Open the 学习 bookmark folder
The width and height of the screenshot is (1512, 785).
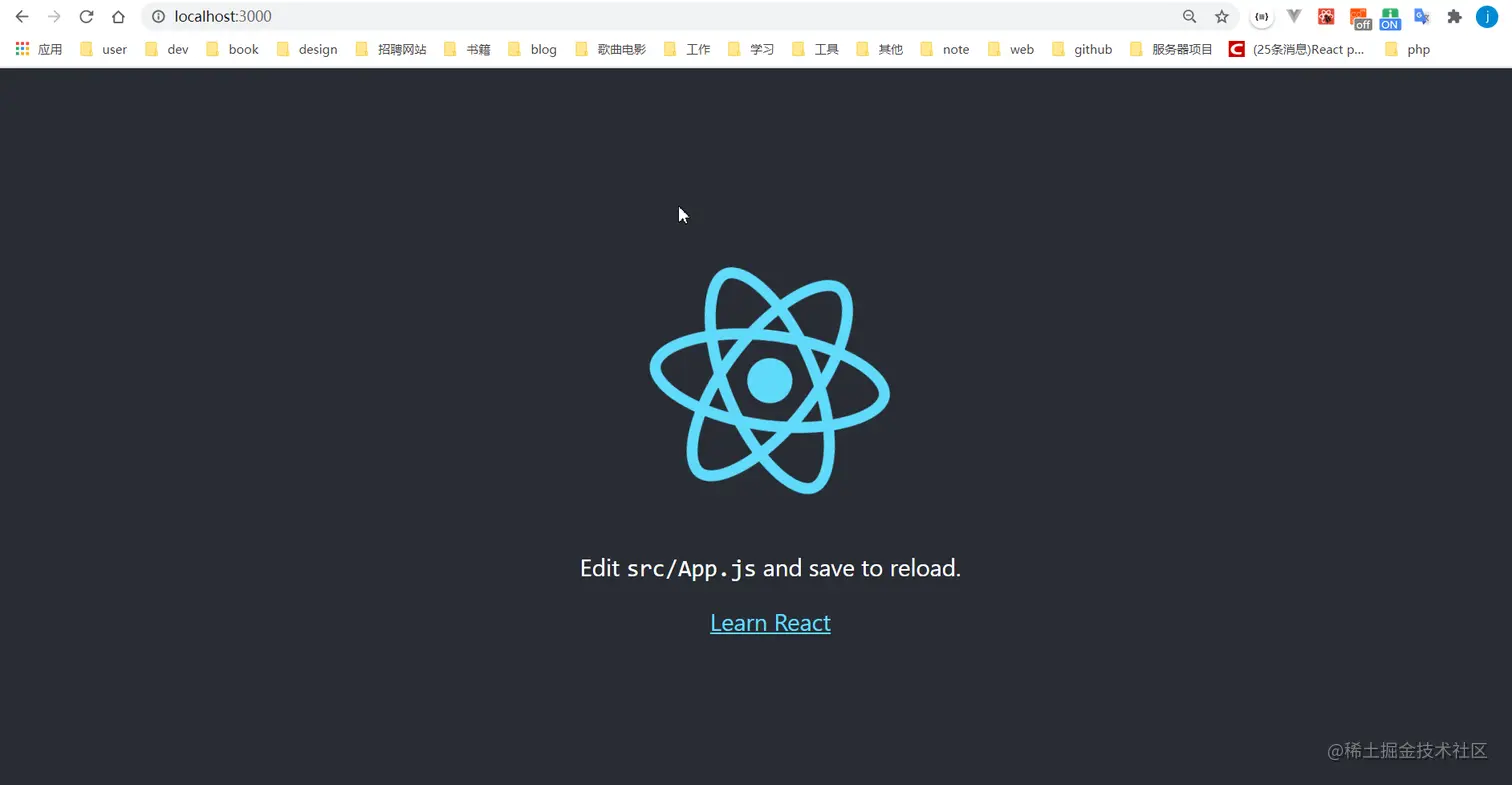(751, 49)
